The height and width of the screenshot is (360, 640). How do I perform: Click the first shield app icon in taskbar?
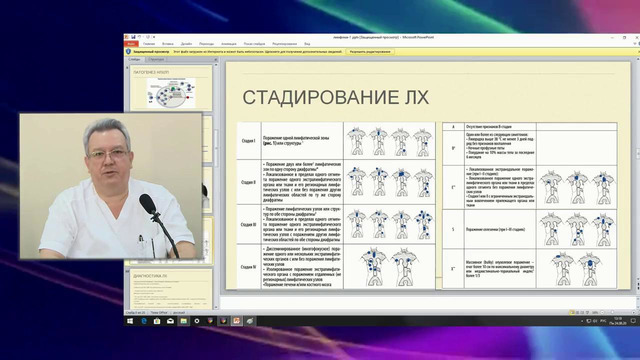tap(210, 321)
